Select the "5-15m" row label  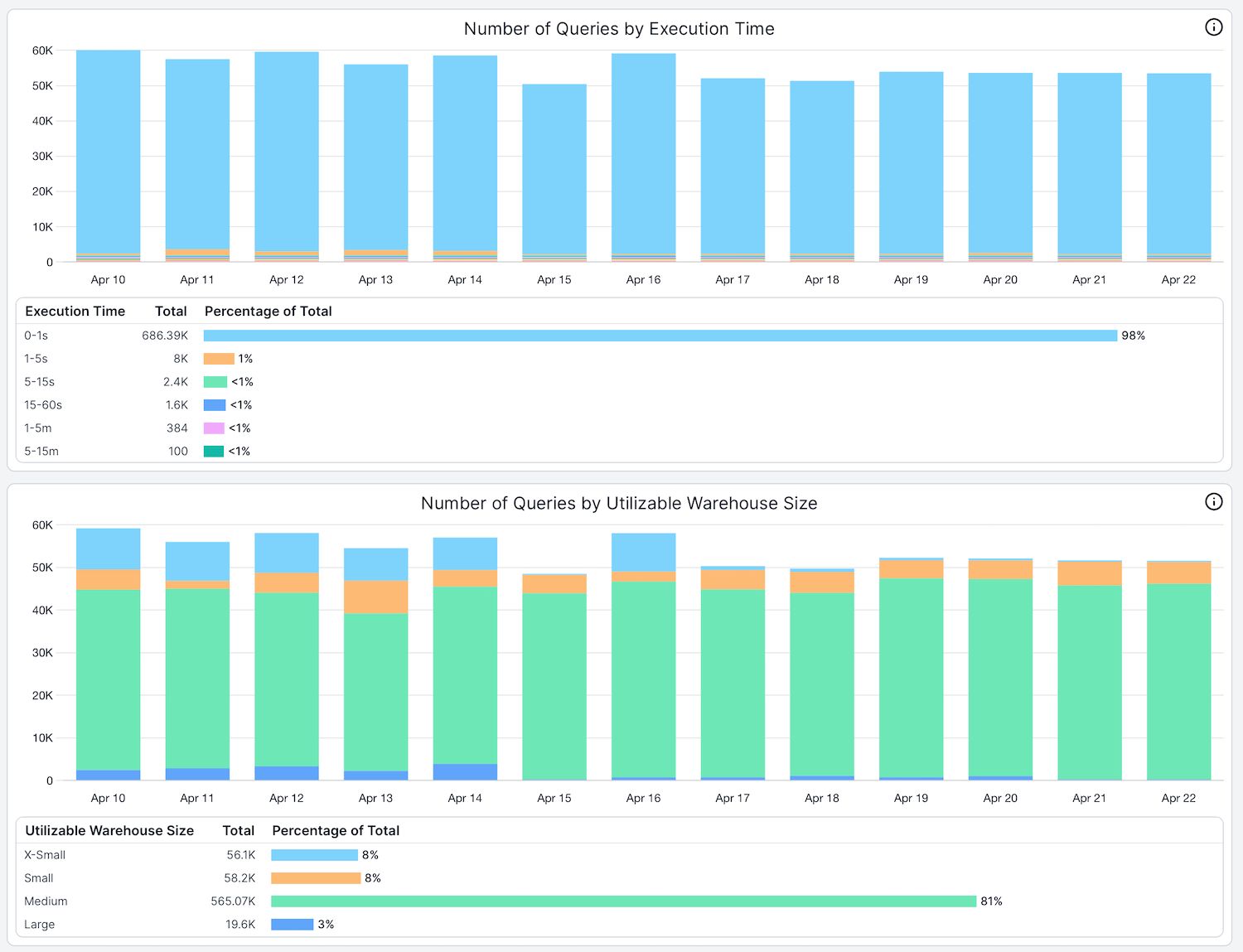click(x=41, y=452)
